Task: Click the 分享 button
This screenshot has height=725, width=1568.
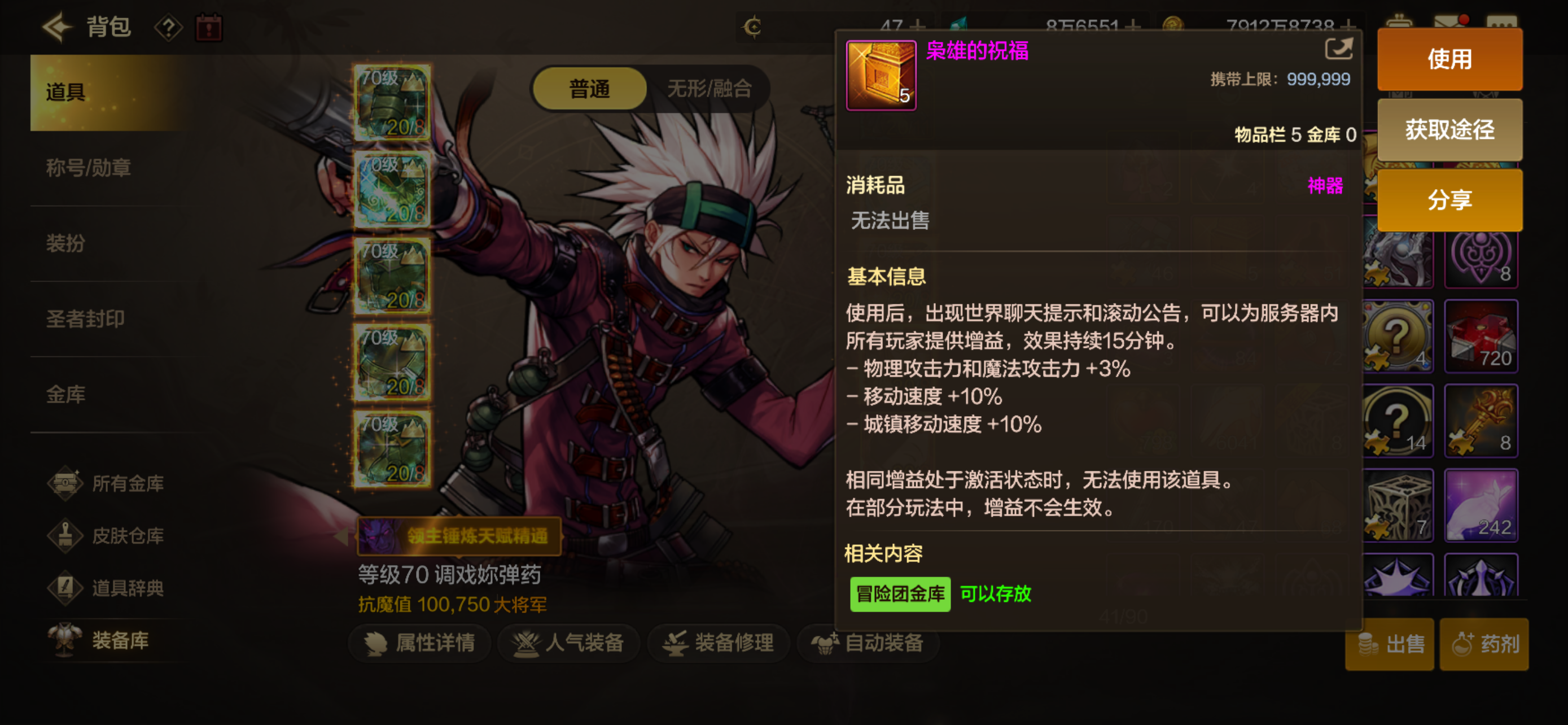Action: (1449, 200)
